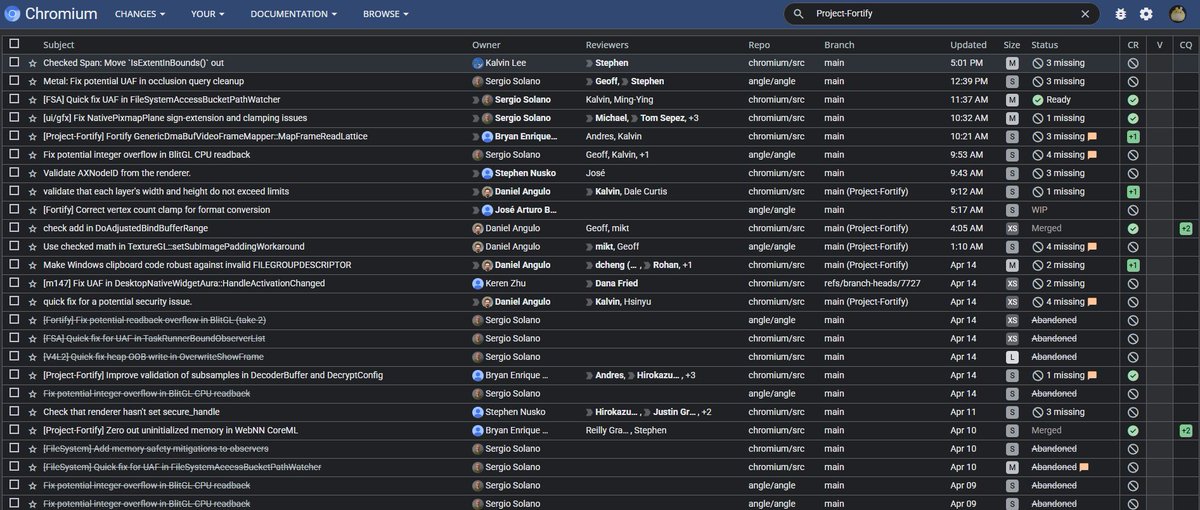Screen dimensions: 1200x510
Task: Open "Fix potential integer overflow in BlitGL CPU readback" change
Action: point(146,155)
